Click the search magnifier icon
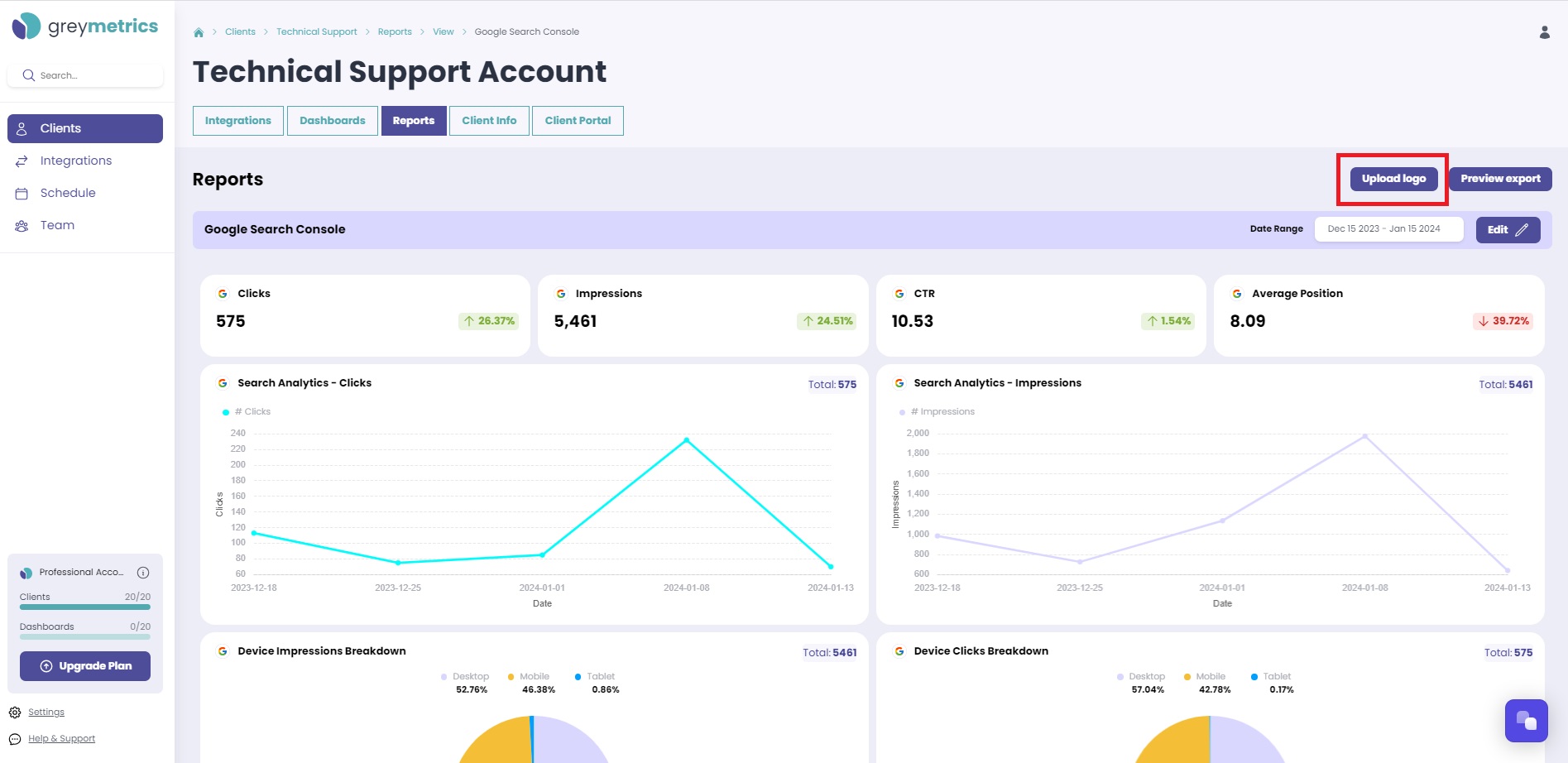 (x=29, y=75)
